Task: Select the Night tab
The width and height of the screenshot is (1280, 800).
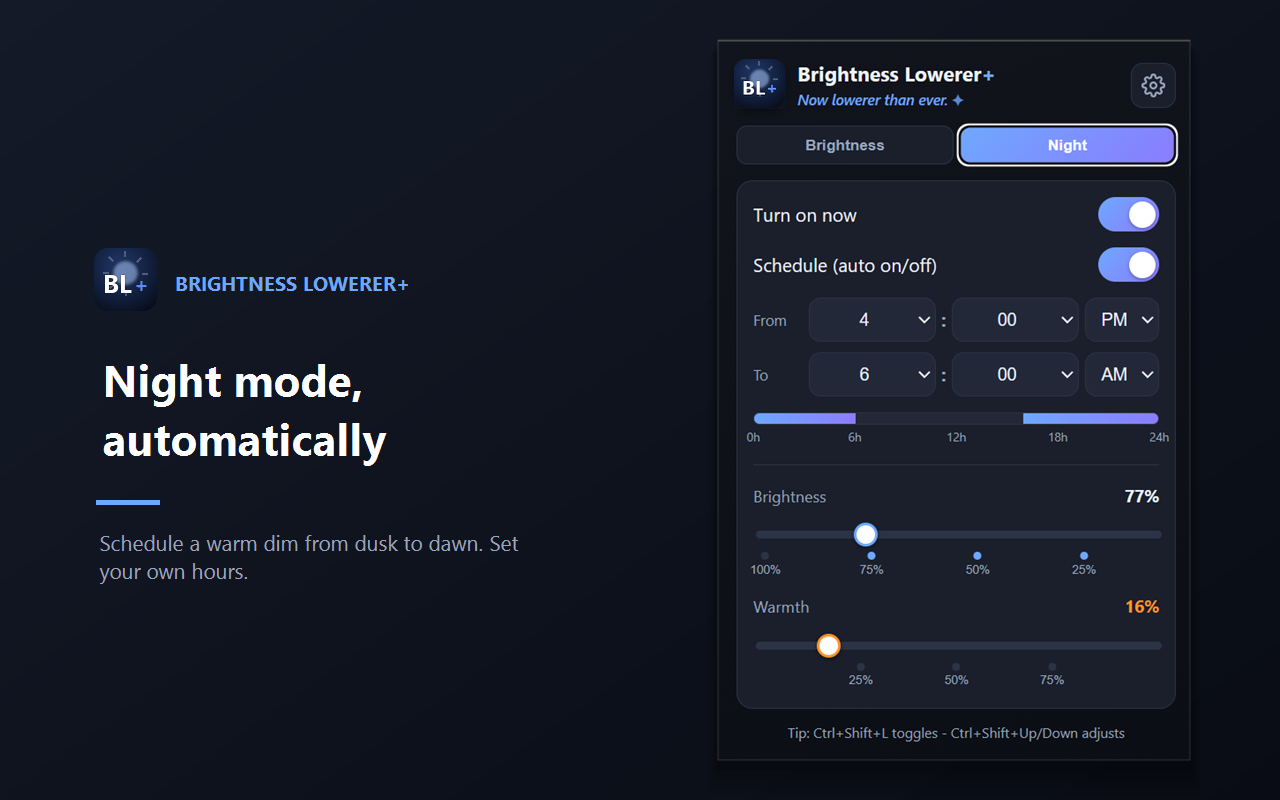Action: click(x=1067, y=145)
